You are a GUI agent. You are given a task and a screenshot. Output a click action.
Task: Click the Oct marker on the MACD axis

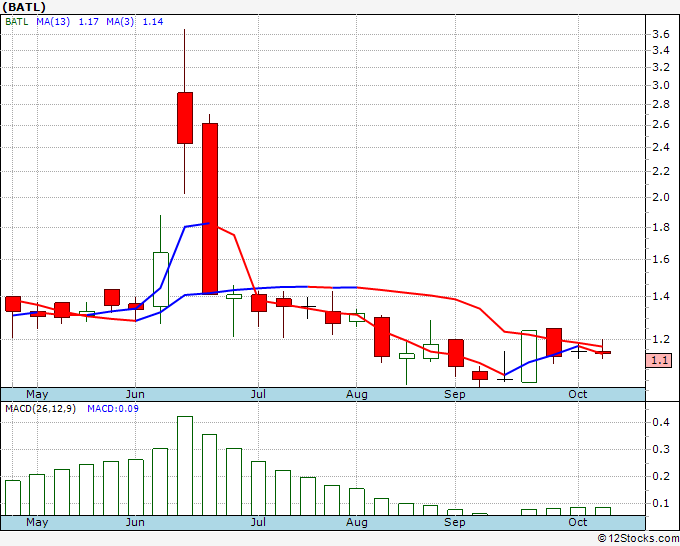tap(578, 522)
